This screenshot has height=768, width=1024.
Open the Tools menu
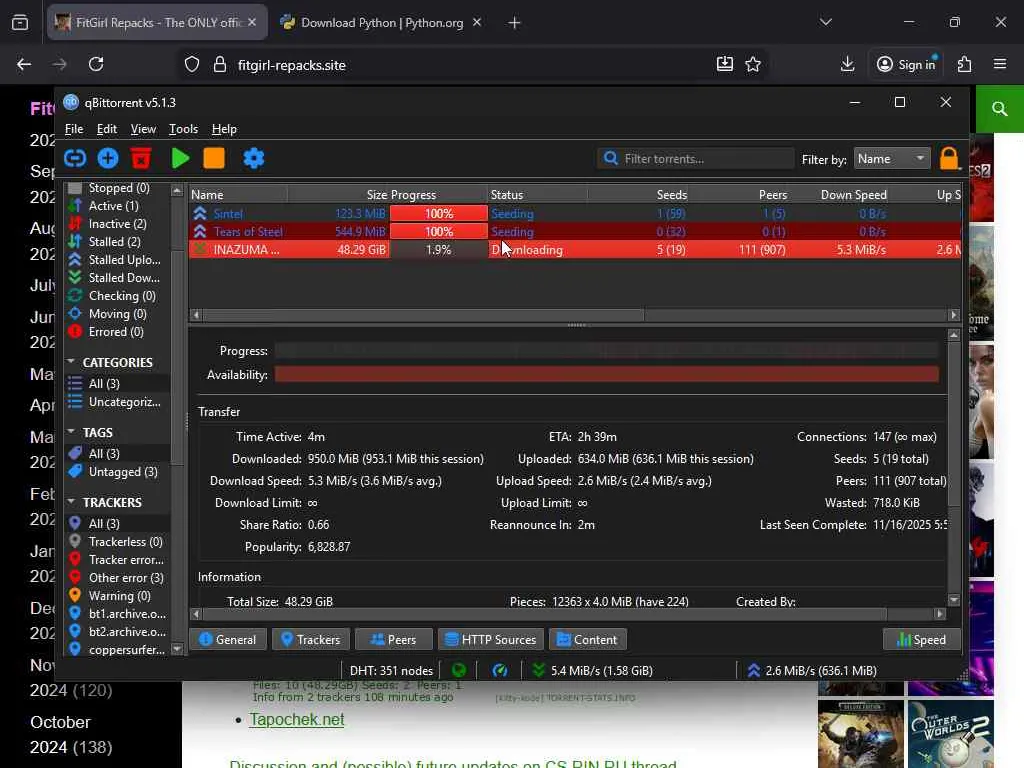[184, 129]
